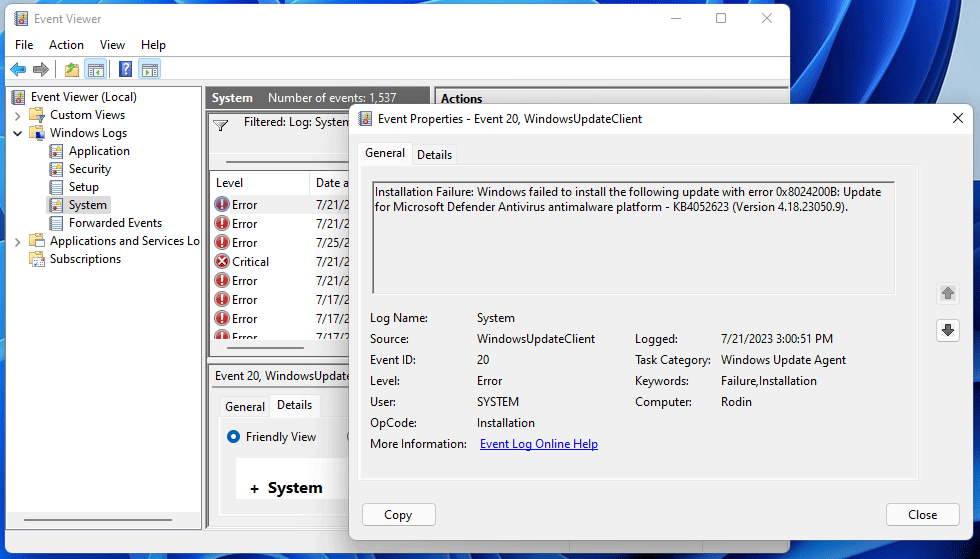Select the Critical event row
980x559 pixels.
[281, 261]
